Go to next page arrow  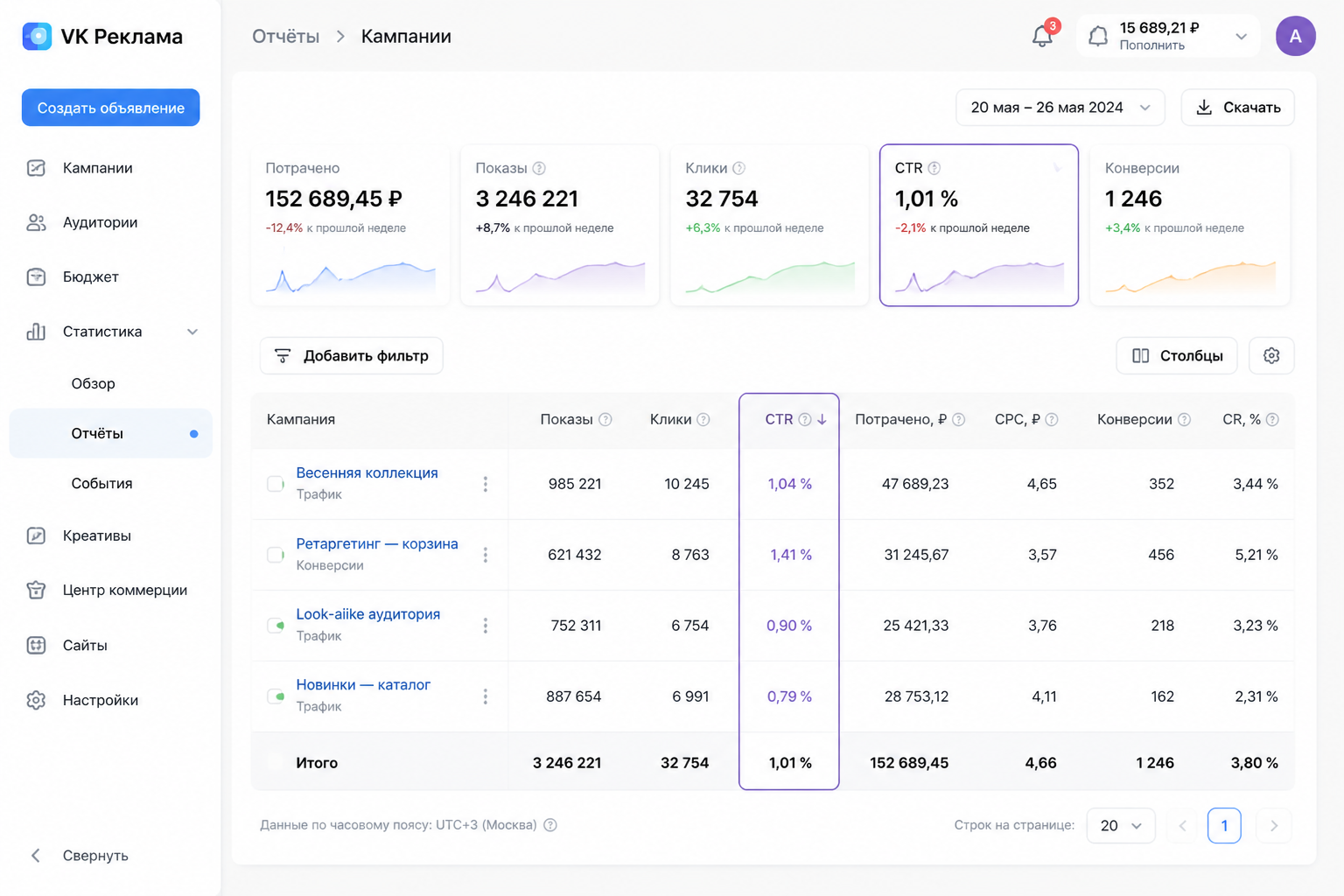(x=1274, y=826)
